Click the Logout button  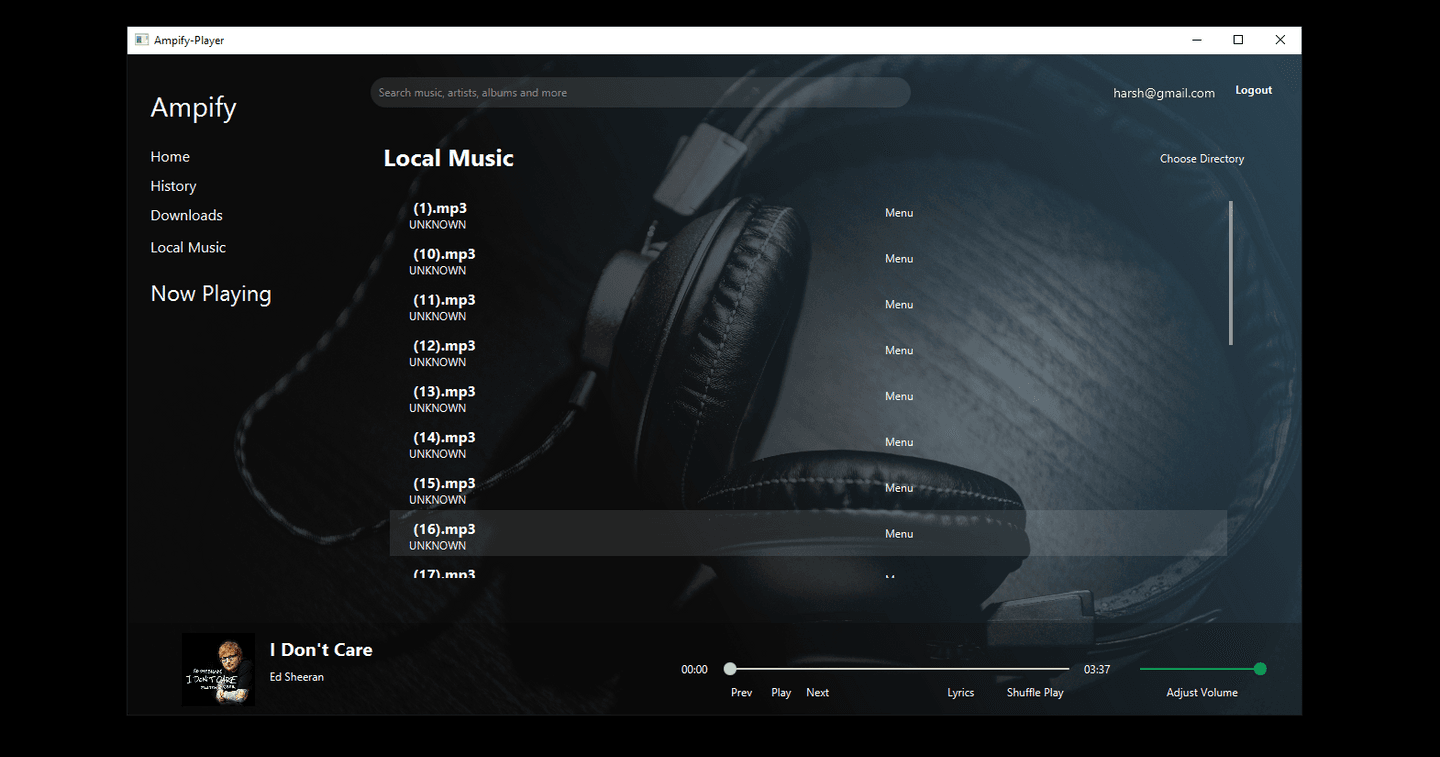(1254, 90)
